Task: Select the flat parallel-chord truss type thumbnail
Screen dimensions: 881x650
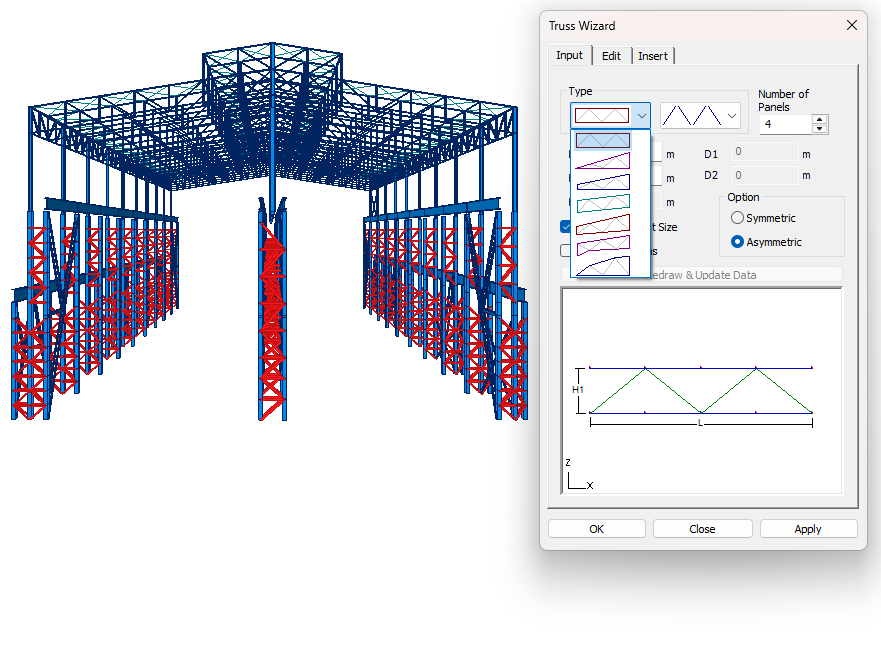Action: pyautogui.click(x=604, y=140)
